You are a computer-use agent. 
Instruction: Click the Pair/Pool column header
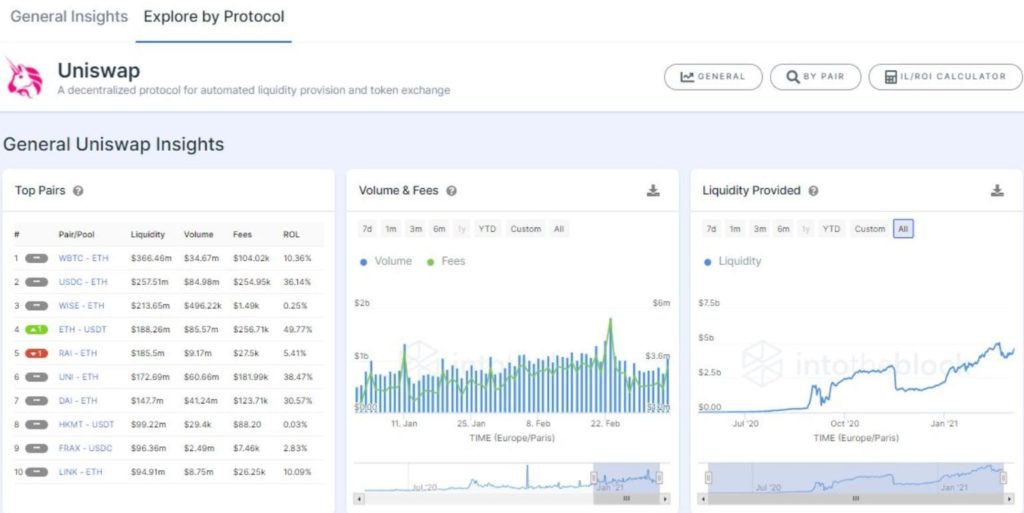(x=78, y=234)
